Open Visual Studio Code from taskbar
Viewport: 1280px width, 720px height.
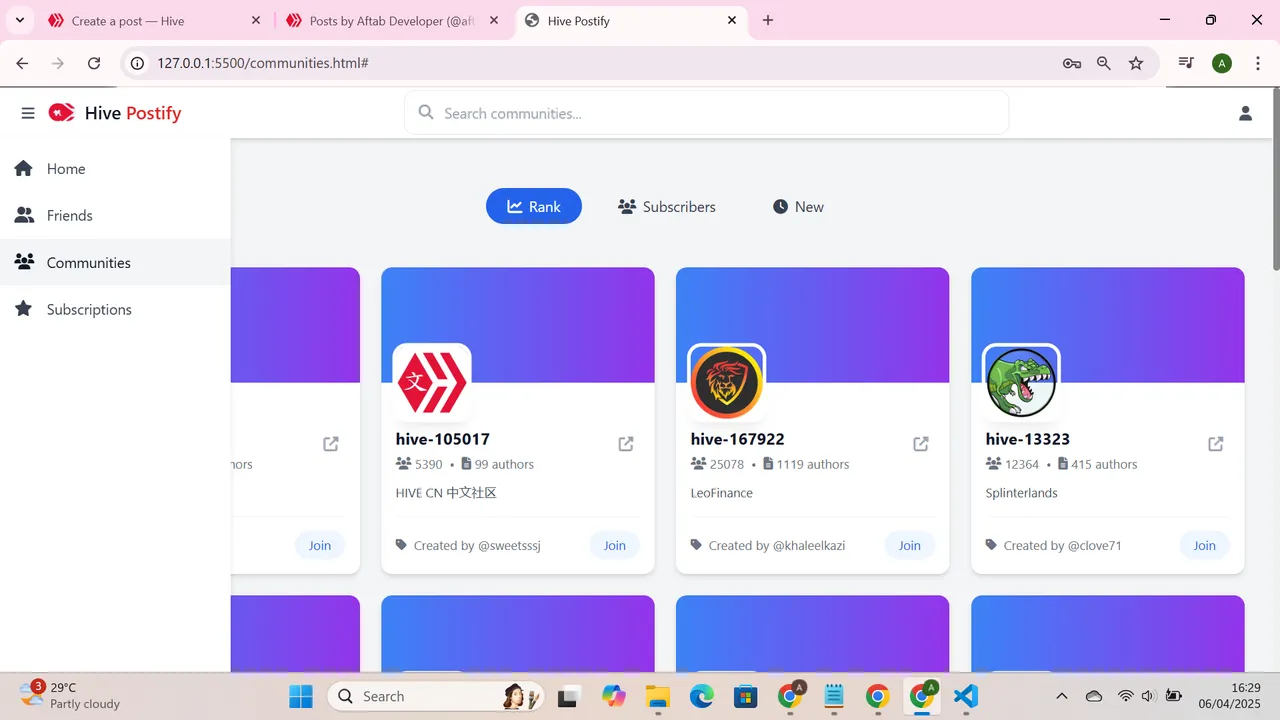(965, 696)
